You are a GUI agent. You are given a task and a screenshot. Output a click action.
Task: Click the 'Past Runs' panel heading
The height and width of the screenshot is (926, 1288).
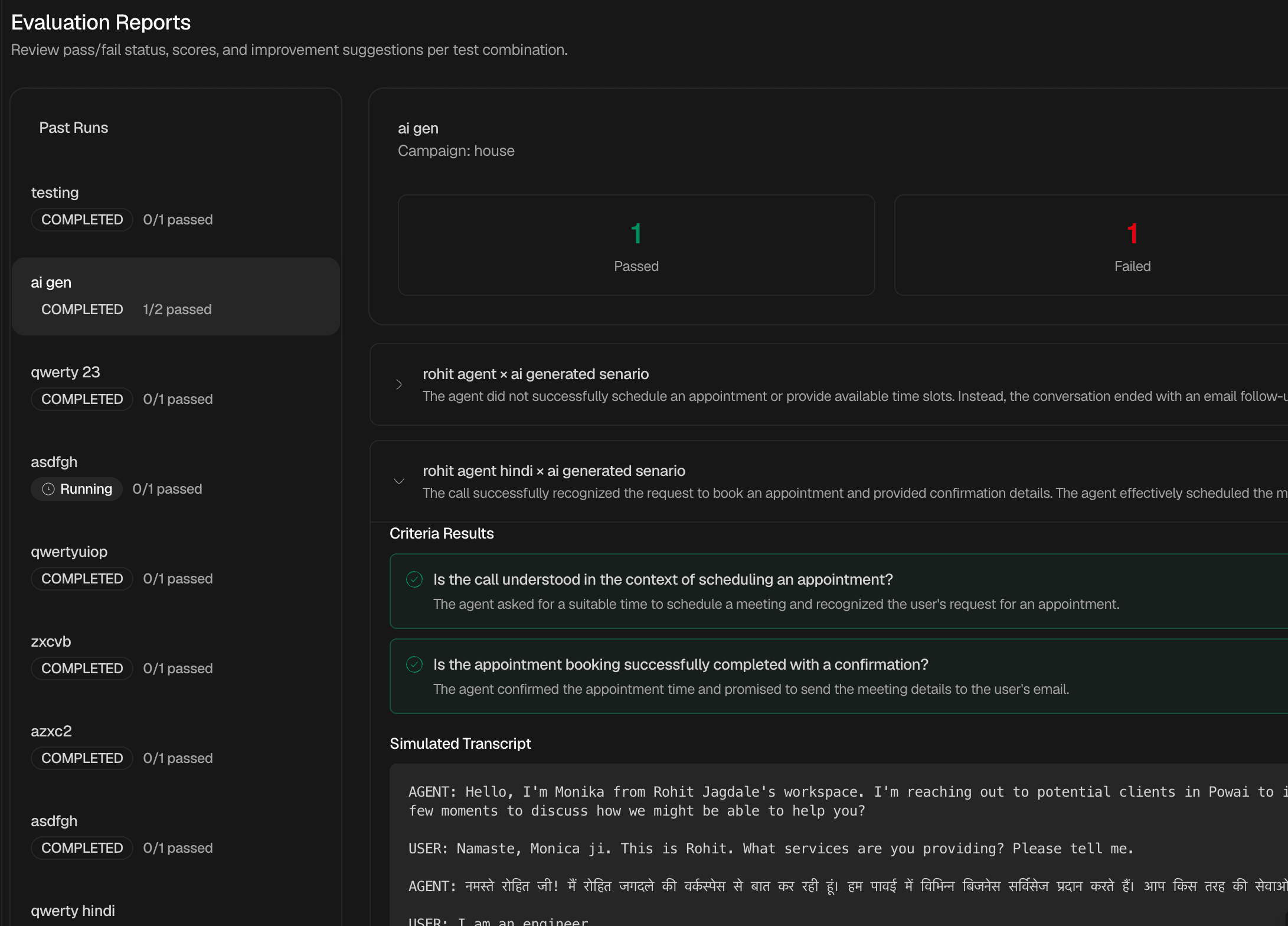tap(74, 128)
